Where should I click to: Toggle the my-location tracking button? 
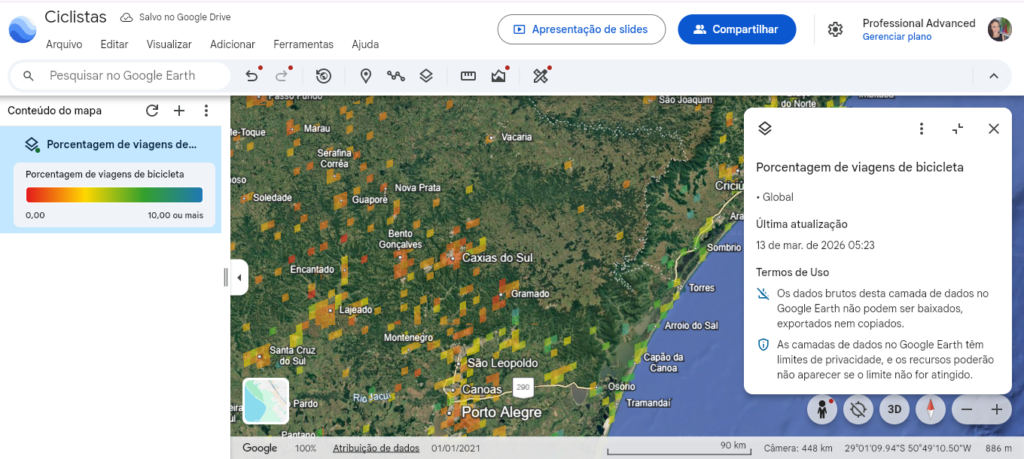[858, 409]
